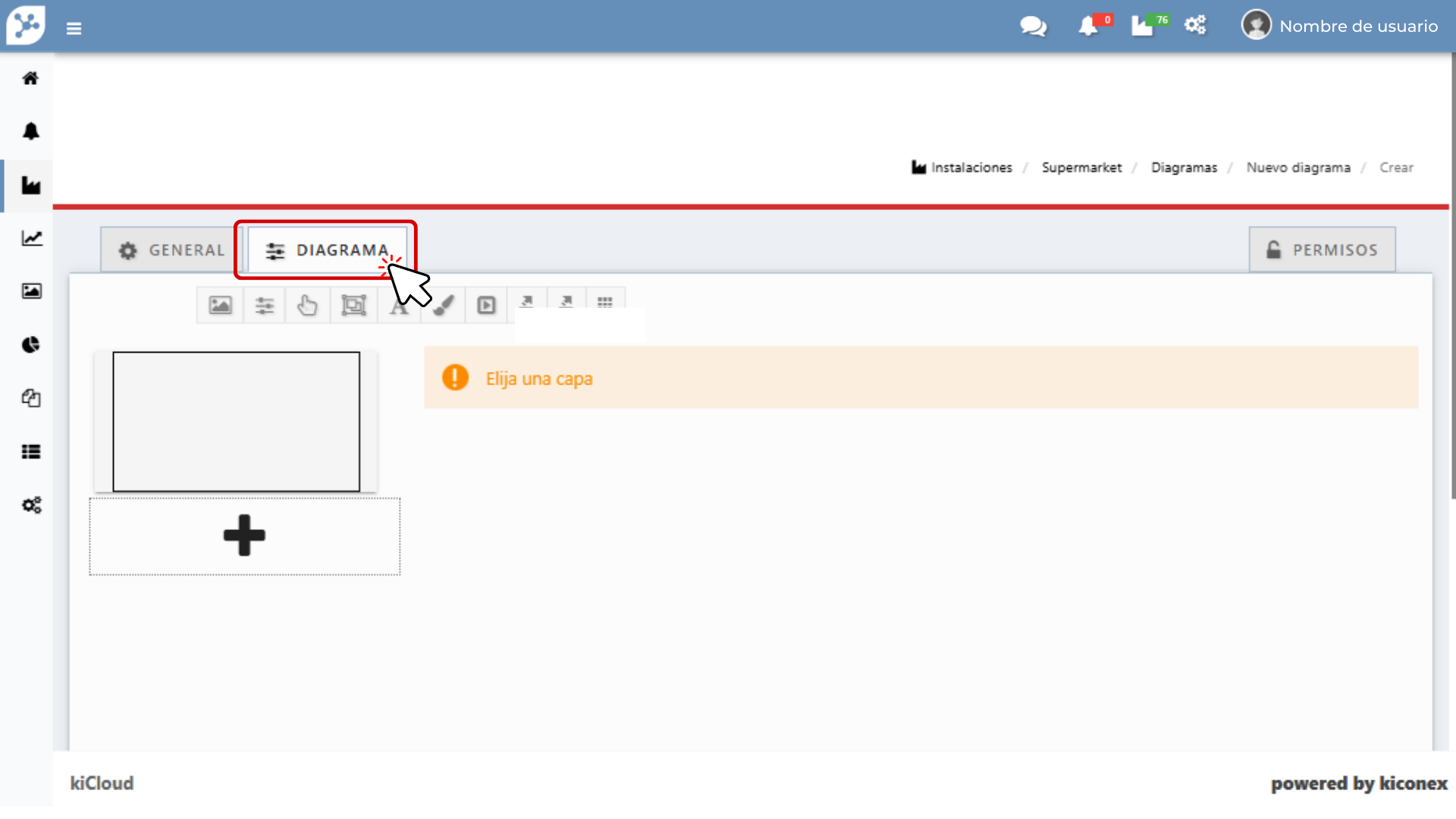Select the group objects toolbar icon

pos(353,306)
